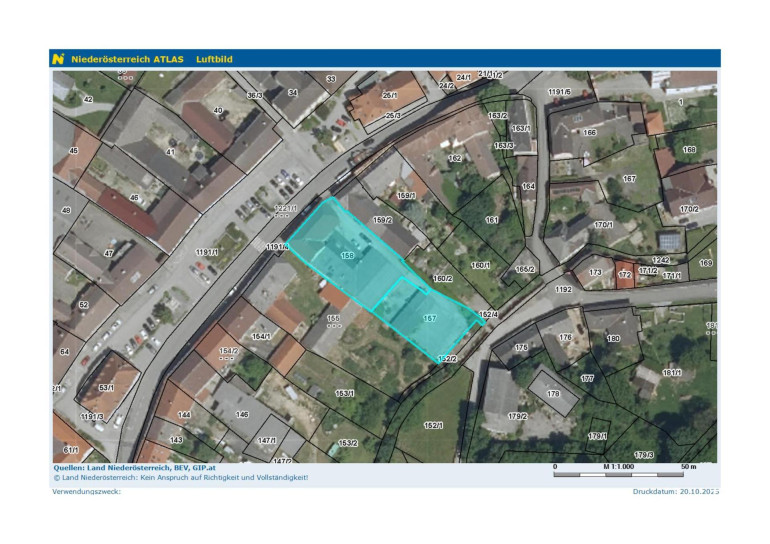Pick parcel 41 in the upper left
This screenshot has width=770, height=544.
tap(170, 153)
